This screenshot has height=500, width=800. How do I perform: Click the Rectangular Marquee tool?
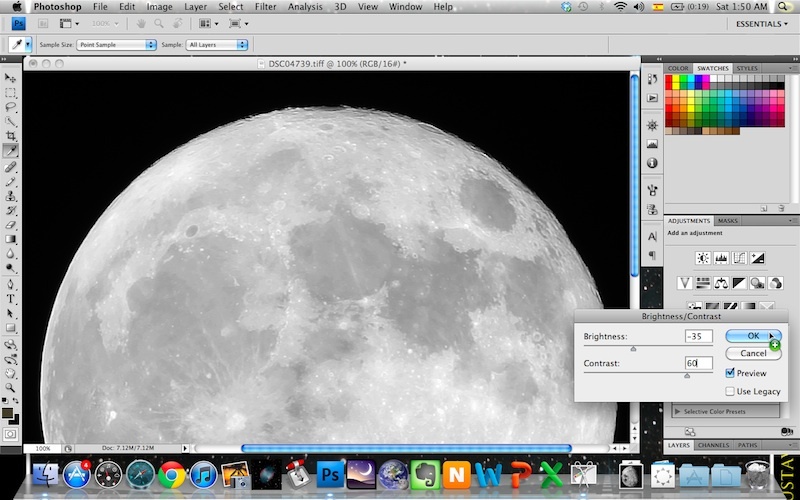(11, 91)
